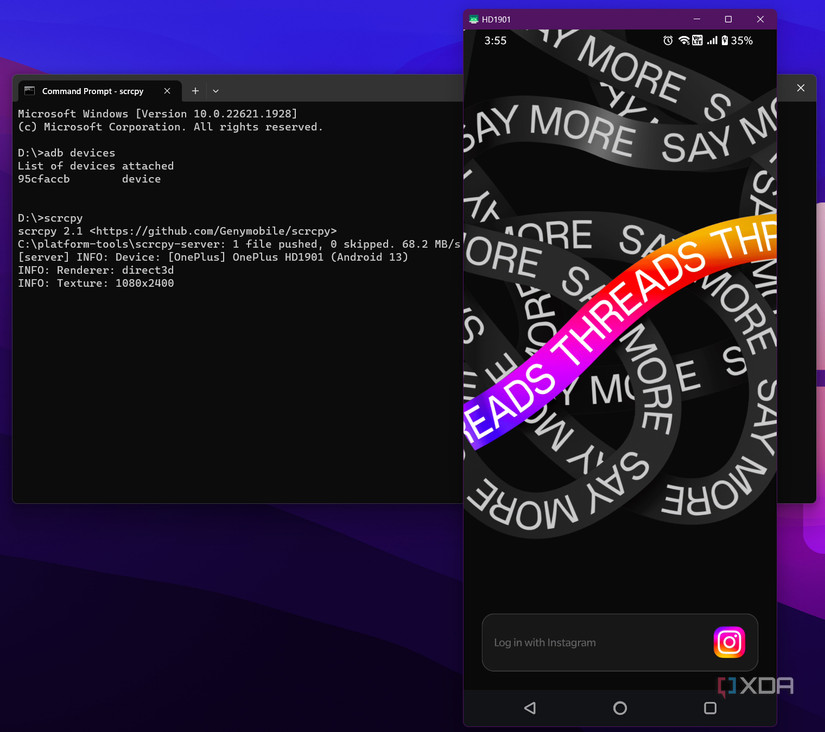825x732 pixels.
Task: Tap the Instagram icon in the login bar
Action: [x=729, y=642]
